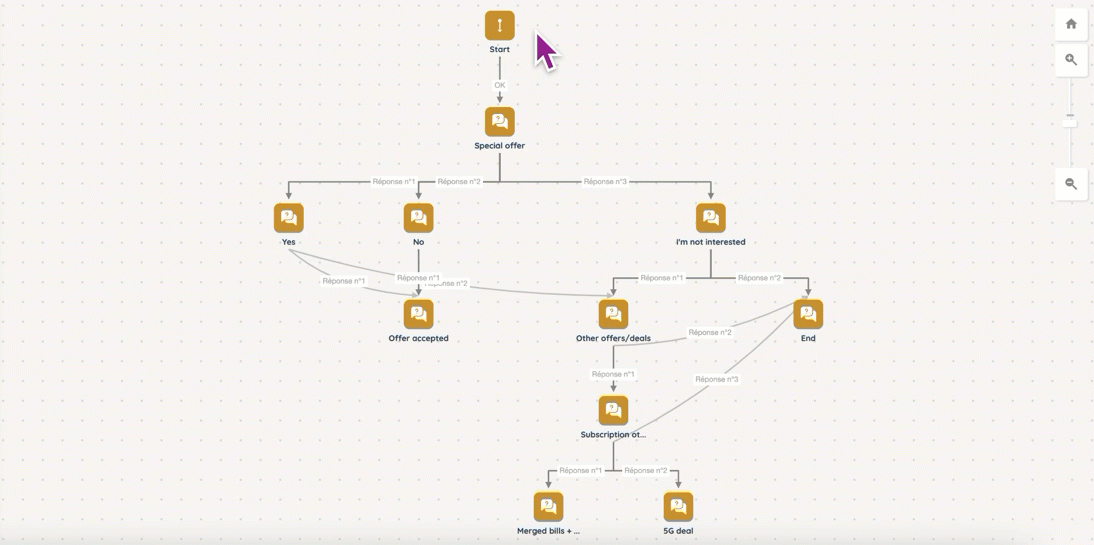The image size is (1094, 545).
Task: Click the I'm not interested node
Action: pyautogui.click(x=710, y=218)
